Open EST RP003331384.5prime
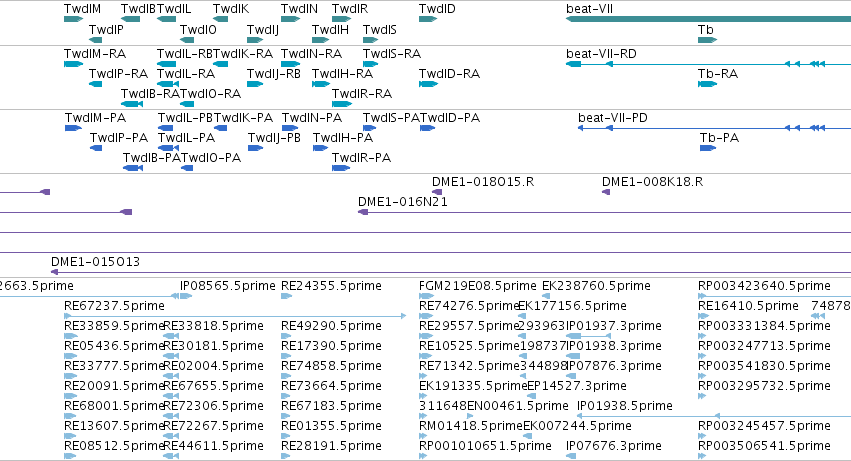 coord(764,326)
